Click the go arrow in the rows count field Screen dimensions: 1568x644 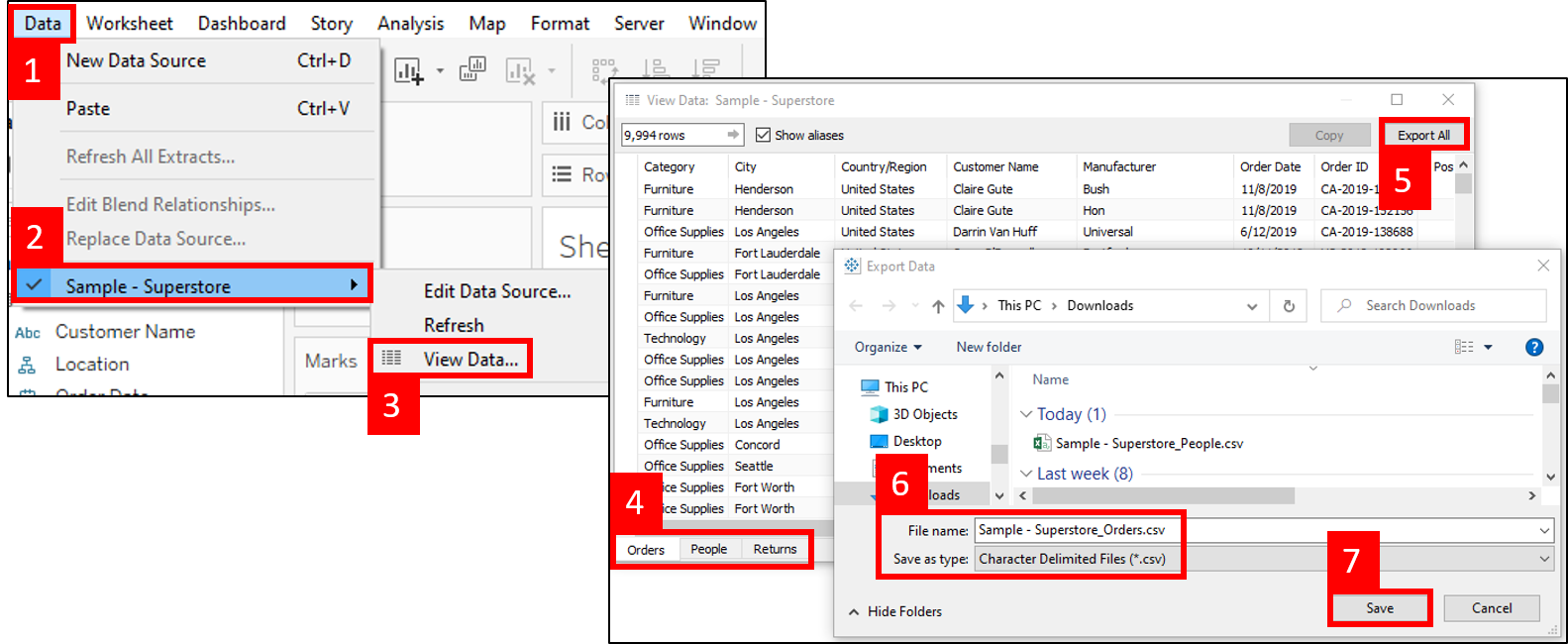point(733,135)
